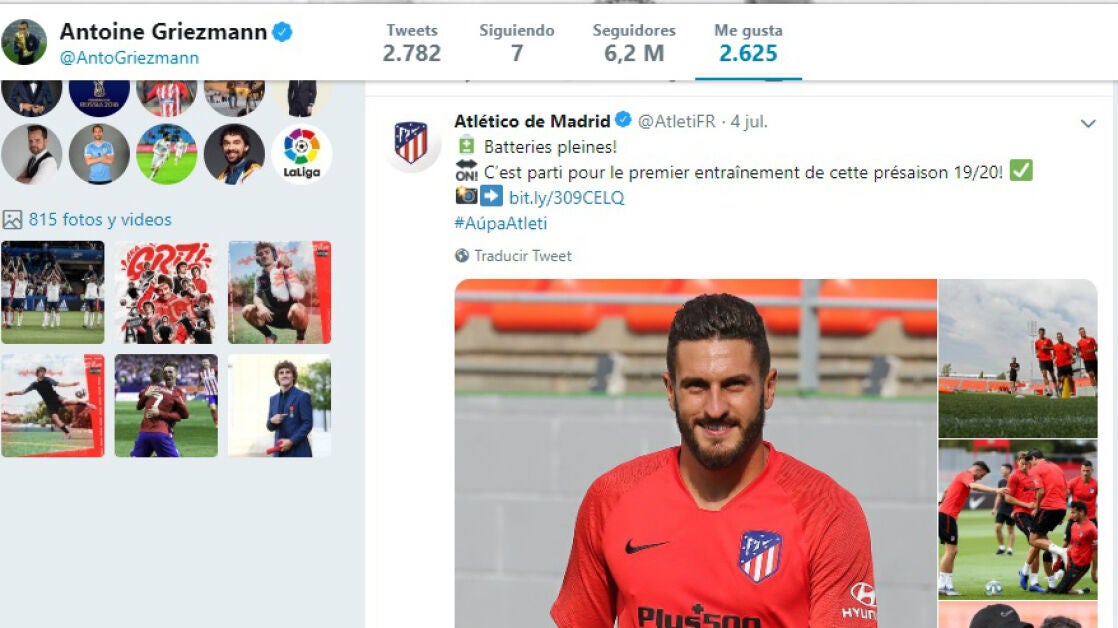Open the Seguidores tab
This screenshot has height=628, width=1118.
point(634,43)
